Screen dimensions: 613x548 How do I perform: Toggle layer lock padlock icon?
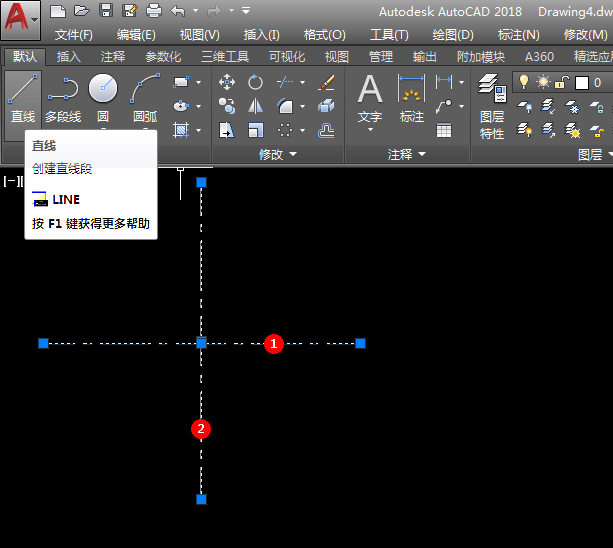[562, 82]
